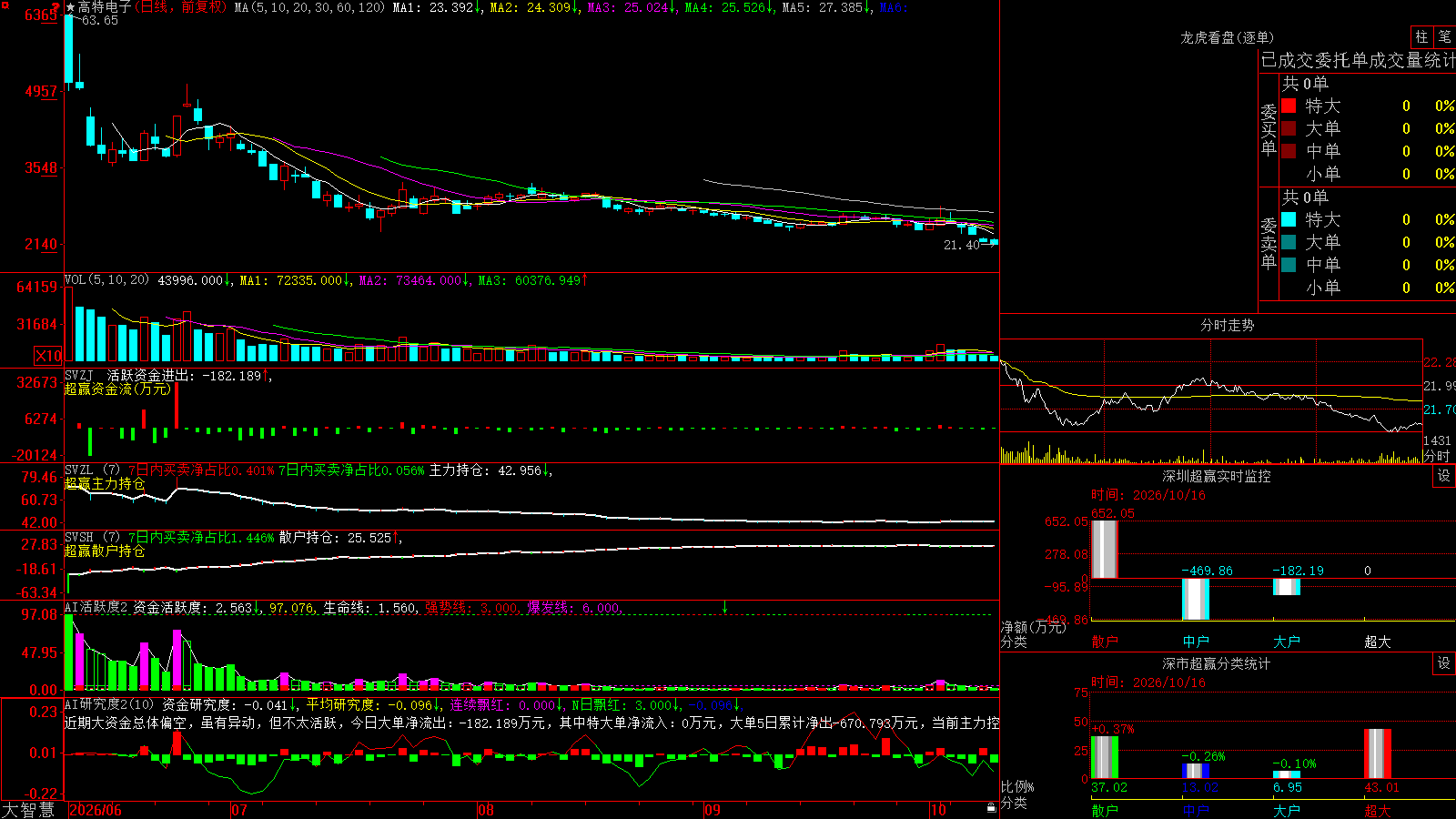The height and width of the screenshot is (819, 1456).
Task: Open the 大智慧 menu at bottom-left
Action: coord(28,810)
